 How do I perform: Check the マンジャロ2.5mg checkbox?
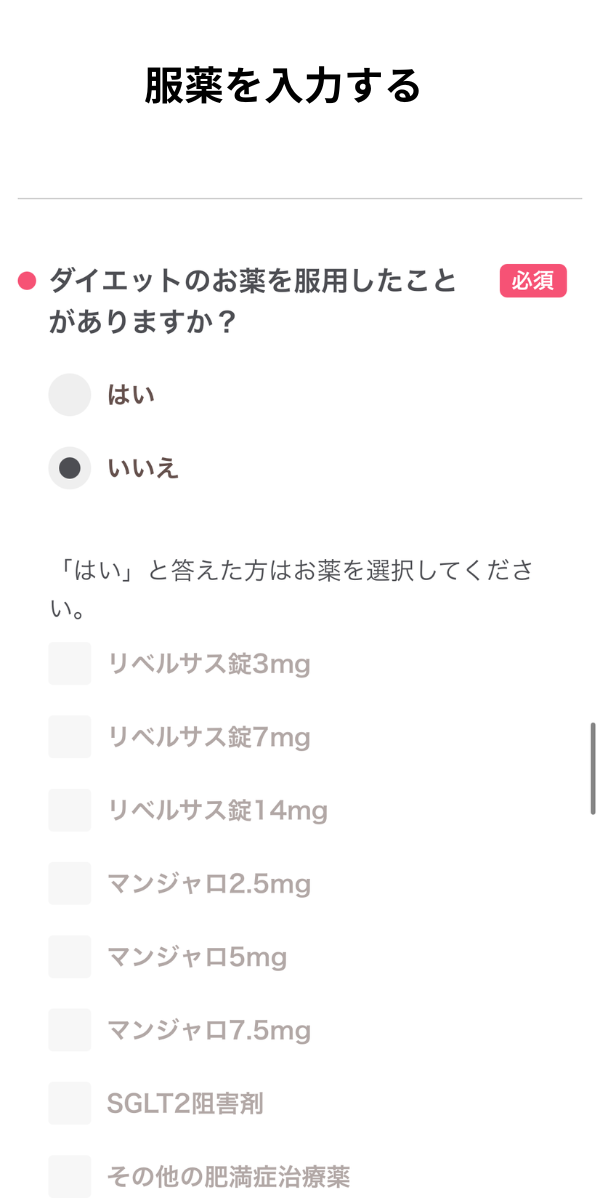pyautogui.click(x=70, y=884)
